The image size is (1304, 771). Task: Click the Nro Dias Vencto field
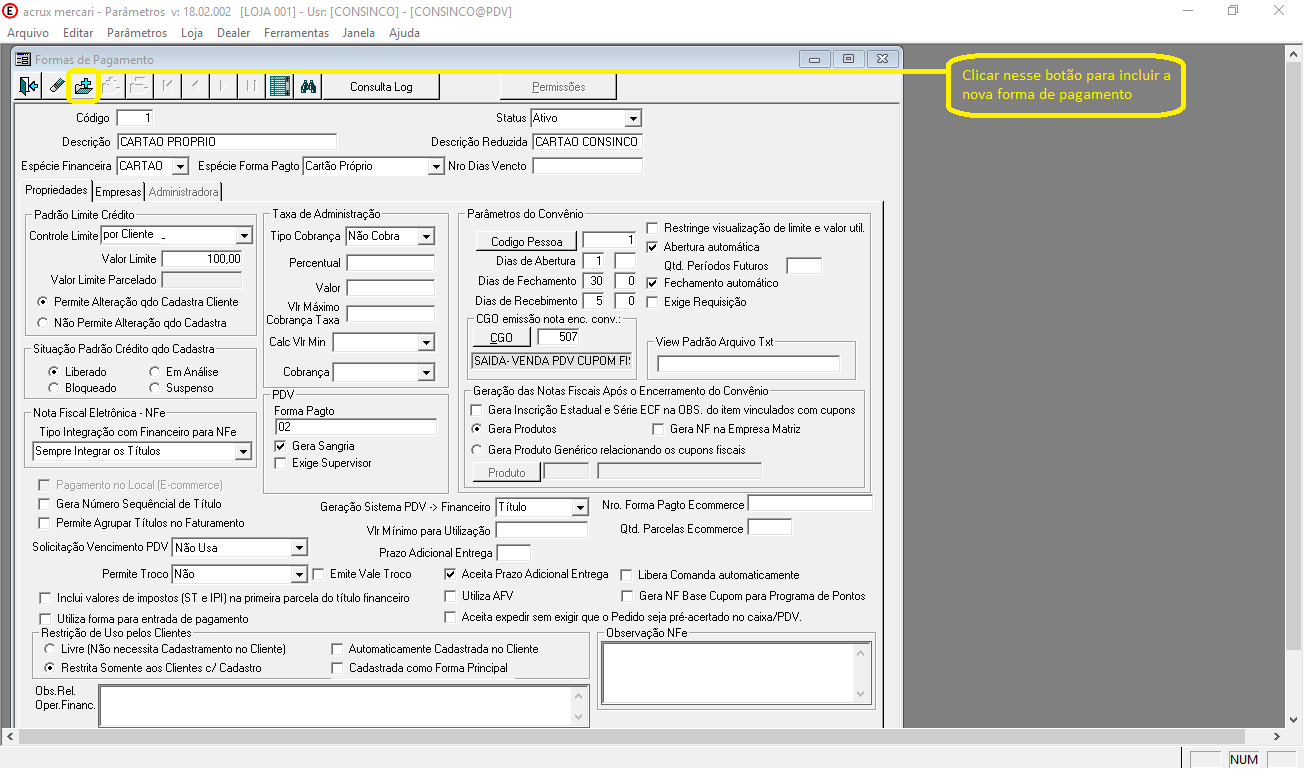coord(587,166)
